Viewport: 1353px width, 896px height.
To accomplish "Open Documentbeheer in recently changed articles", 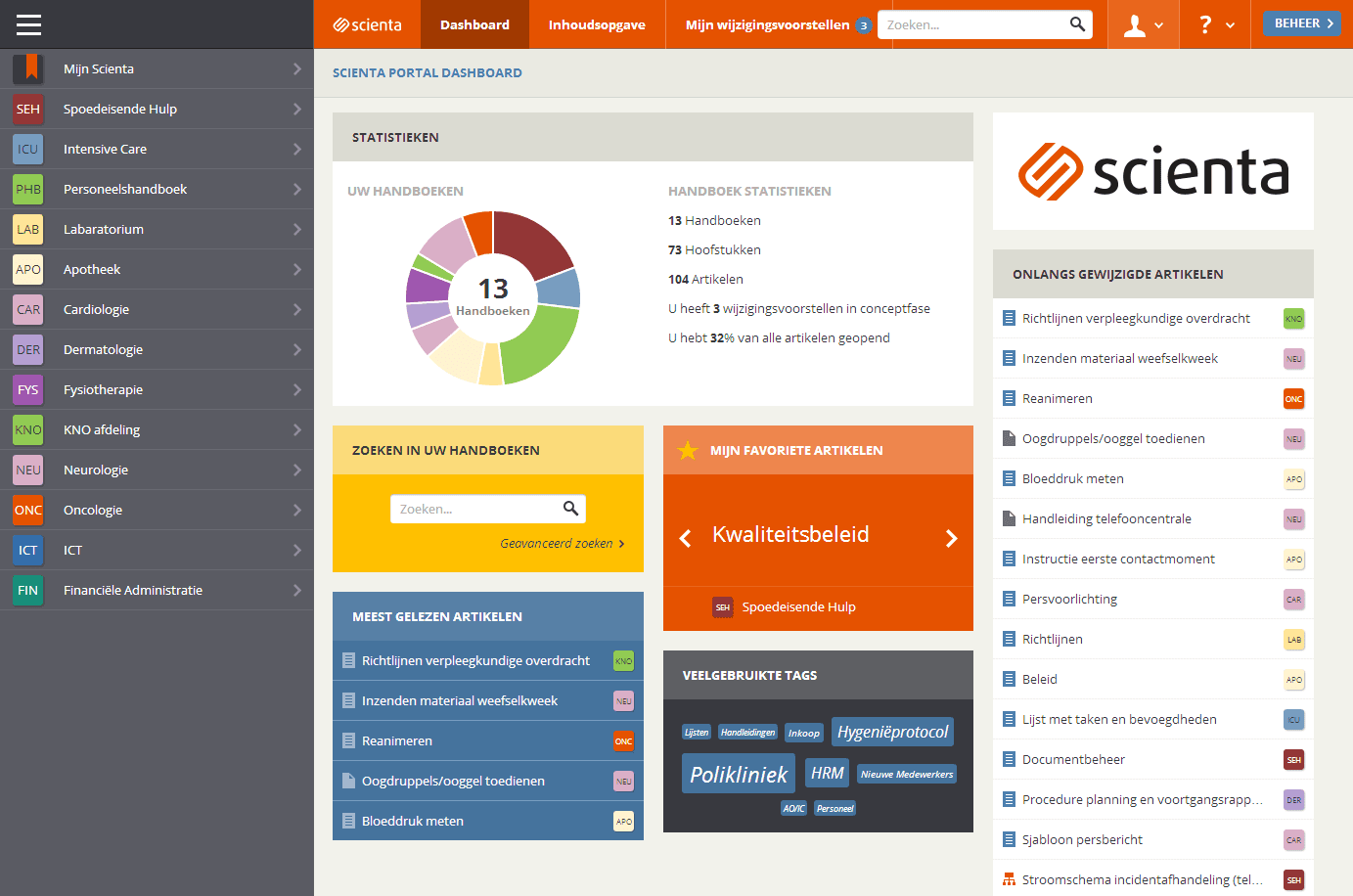I will coord(1153,759).
